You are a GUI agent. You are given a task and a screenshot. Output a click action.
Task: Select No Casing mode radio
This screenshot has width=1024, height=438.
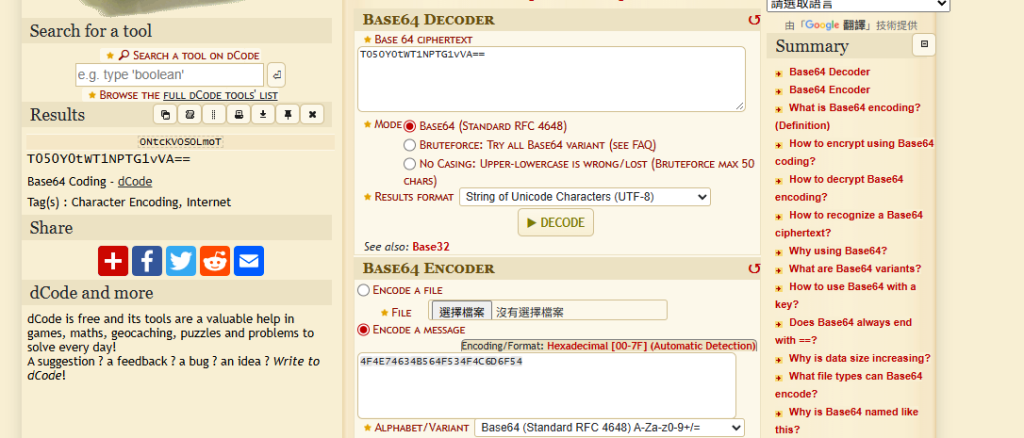coord(409,163)
